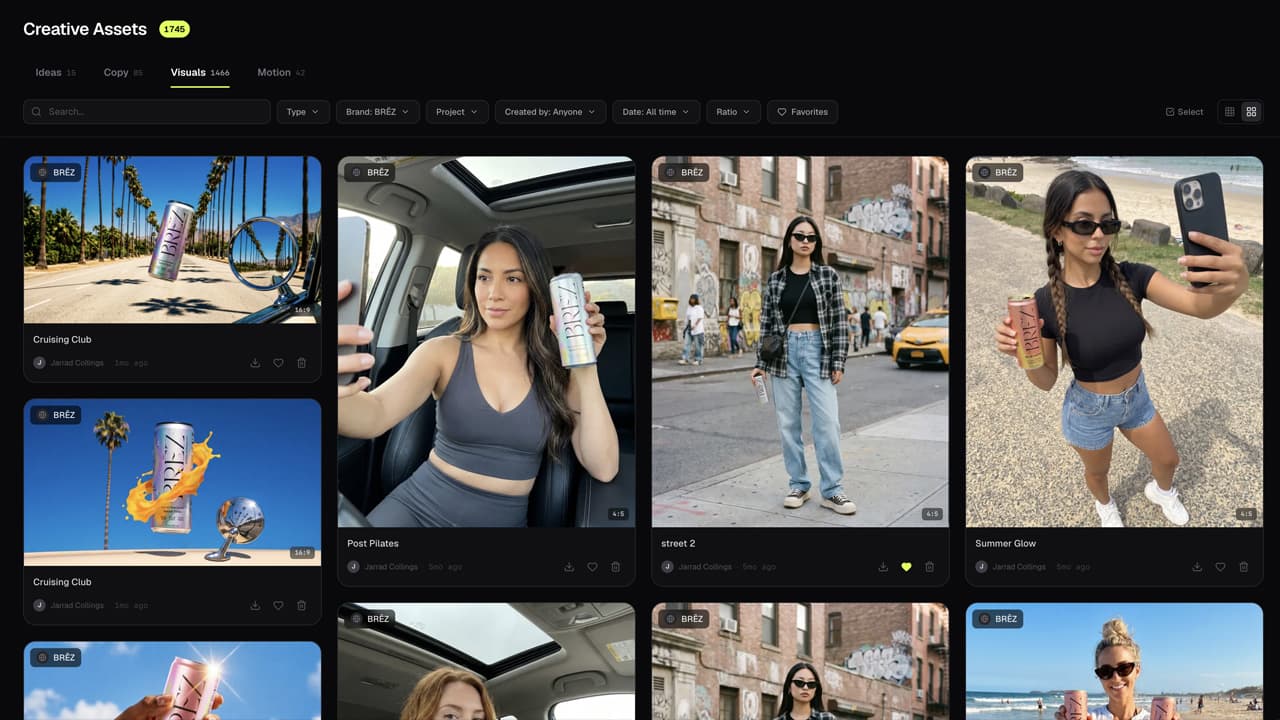Unfavorite the street 2 asset

pyautogui.click(x=906, y=567)
